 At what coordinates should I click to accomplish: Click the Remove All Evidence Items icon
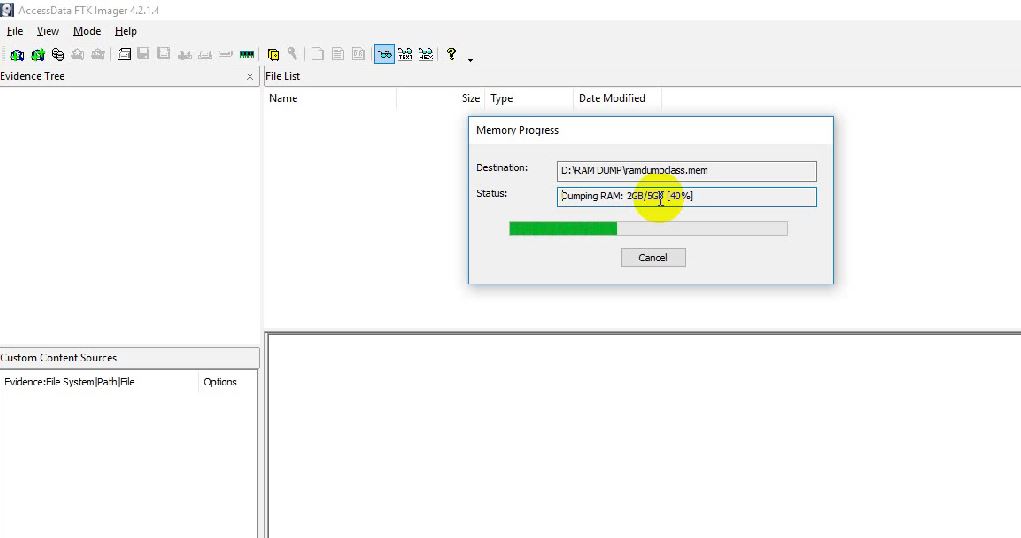tap(98, 54)
